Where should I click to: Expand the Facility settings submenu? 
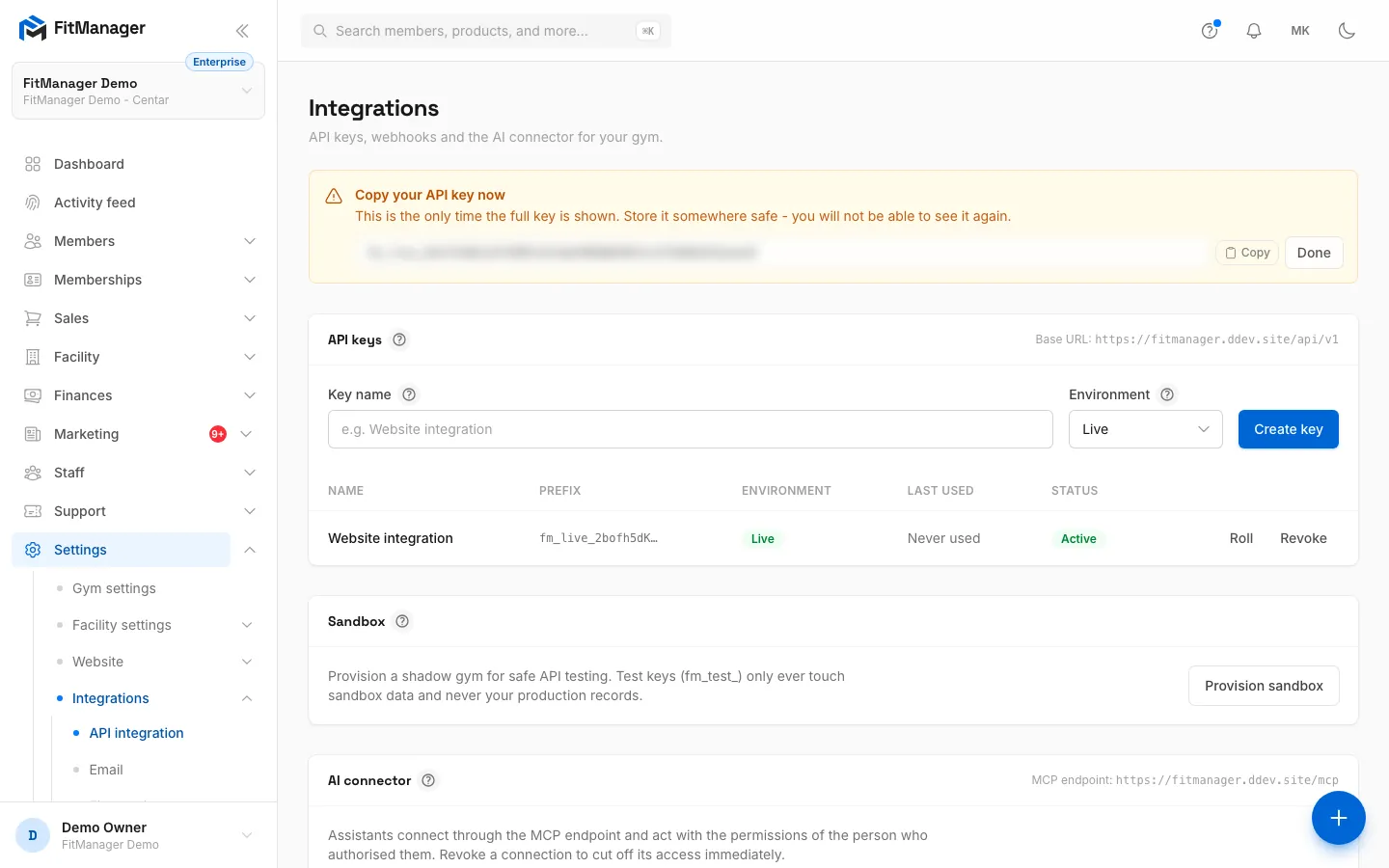coord(247,625)
